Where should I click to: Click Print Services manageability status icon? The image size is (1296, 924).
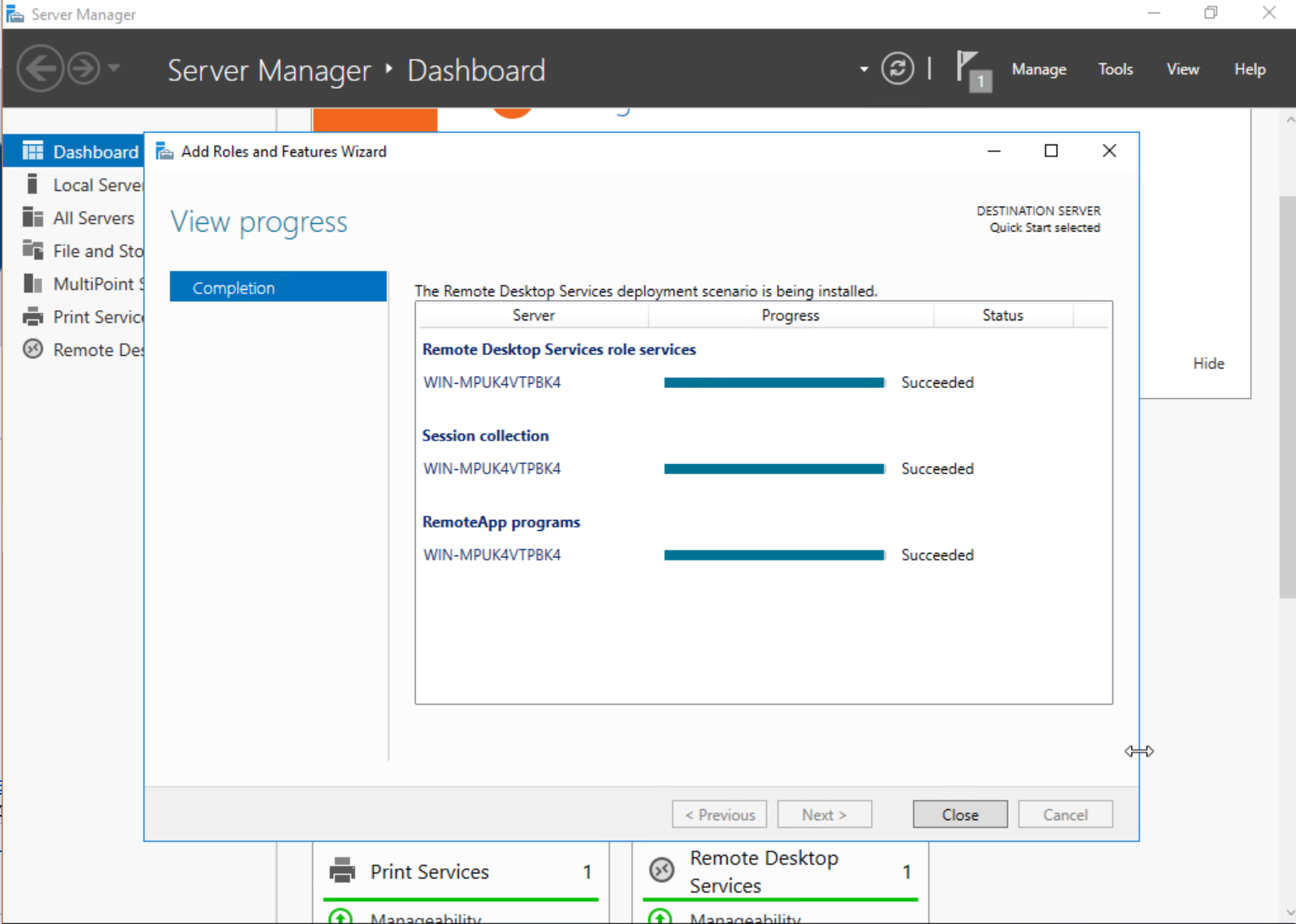click(341, 916)
